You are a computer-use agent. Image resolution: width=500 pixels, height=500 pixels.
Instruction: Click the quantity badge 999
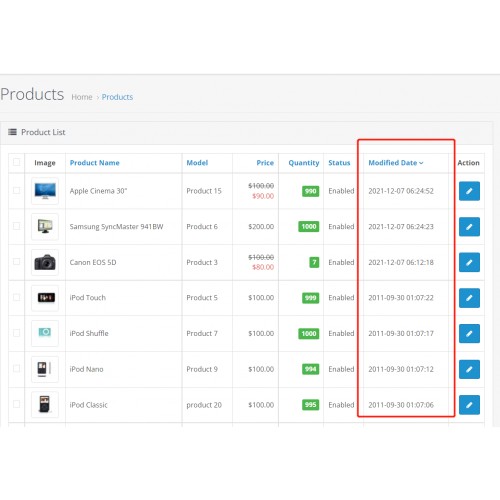click(x=310, y=298)
